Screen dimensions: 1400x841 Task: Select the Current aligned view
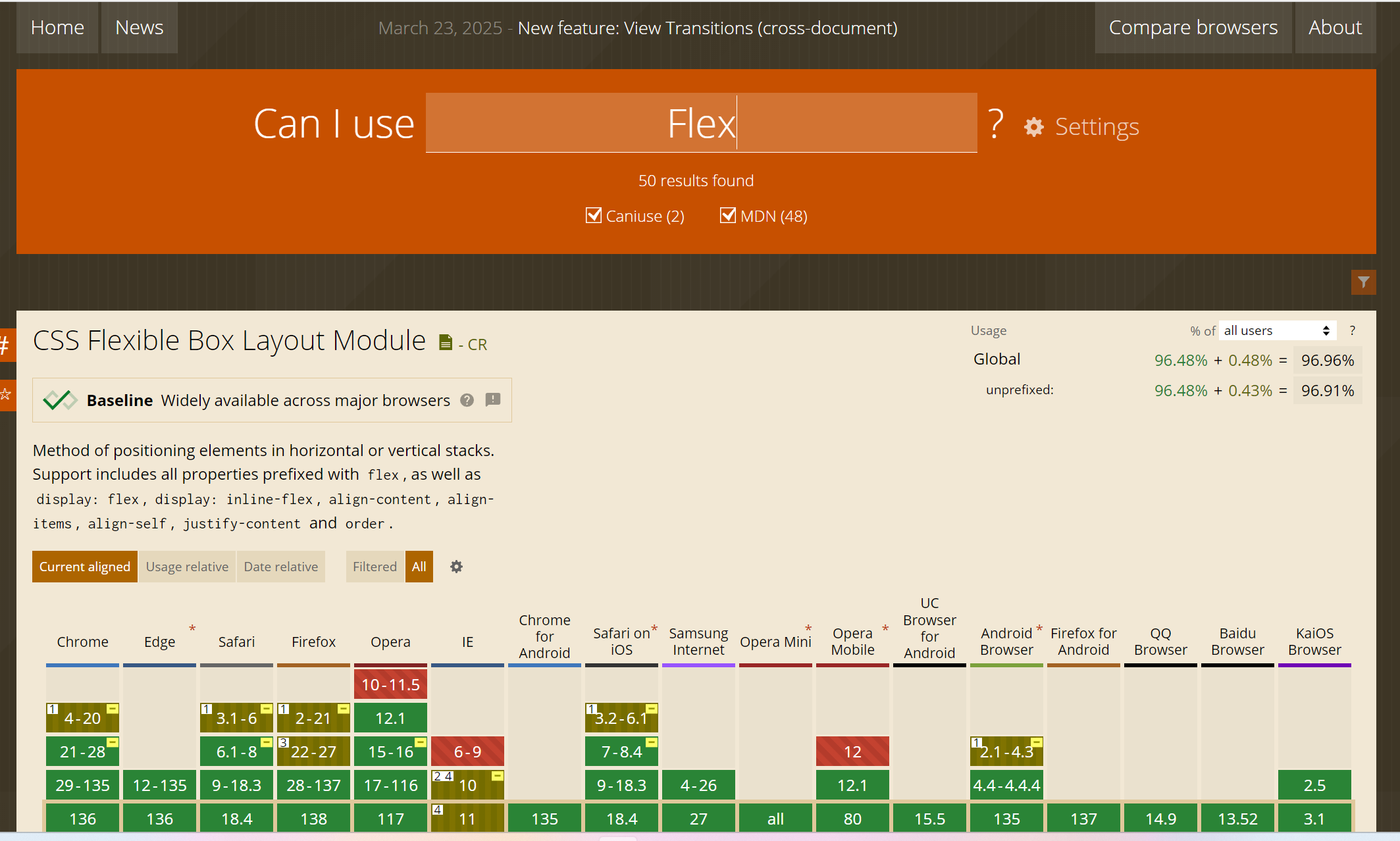pos(85,567)
